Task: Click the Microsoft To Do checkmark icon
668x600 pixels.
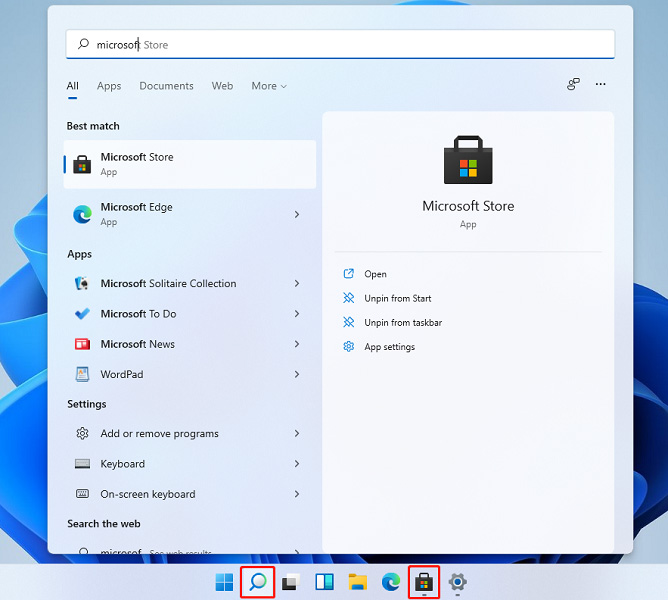Action: click(82, 314)
